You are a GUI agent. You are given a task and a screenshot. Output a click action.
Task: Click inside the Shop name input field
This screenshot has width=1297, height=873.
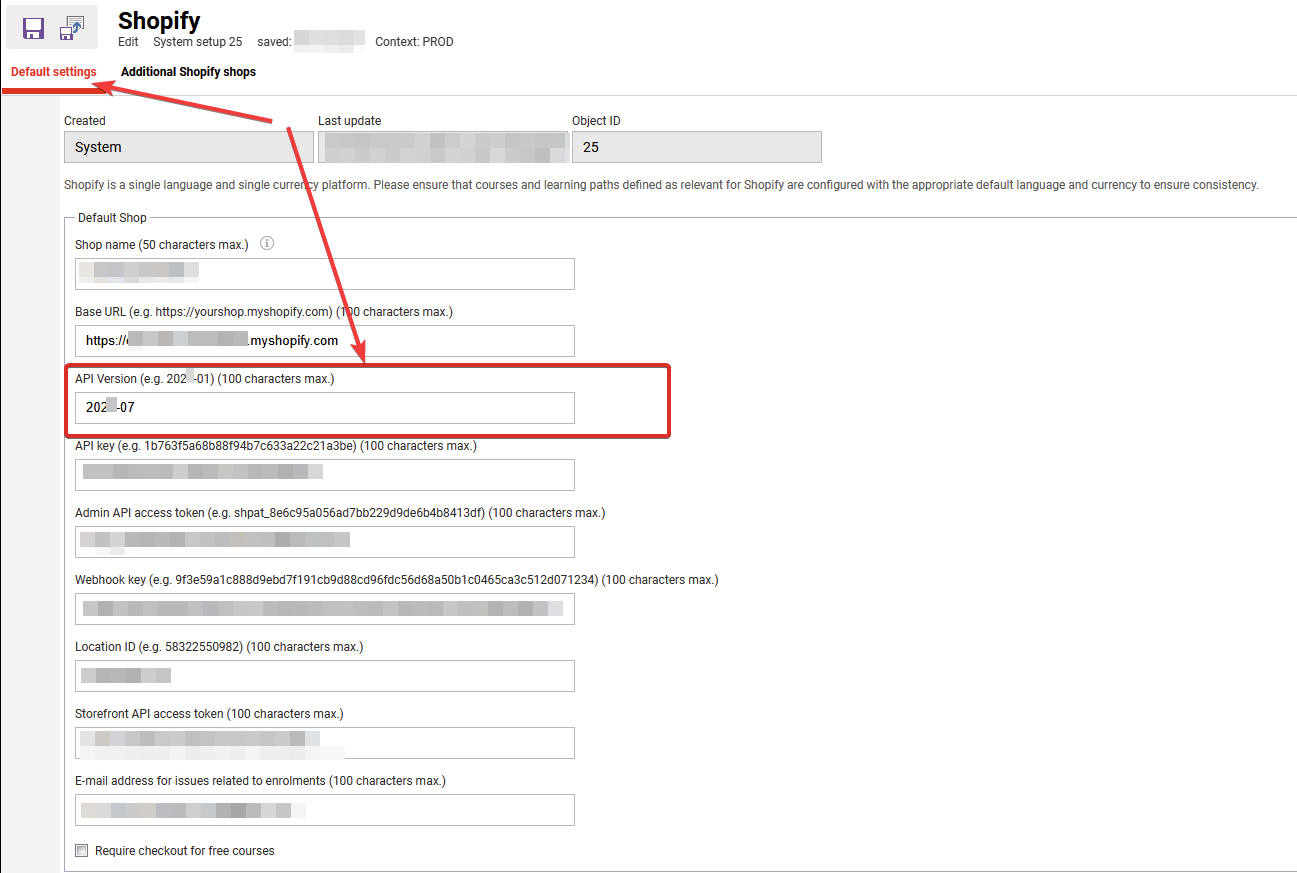tap(324, 274)
